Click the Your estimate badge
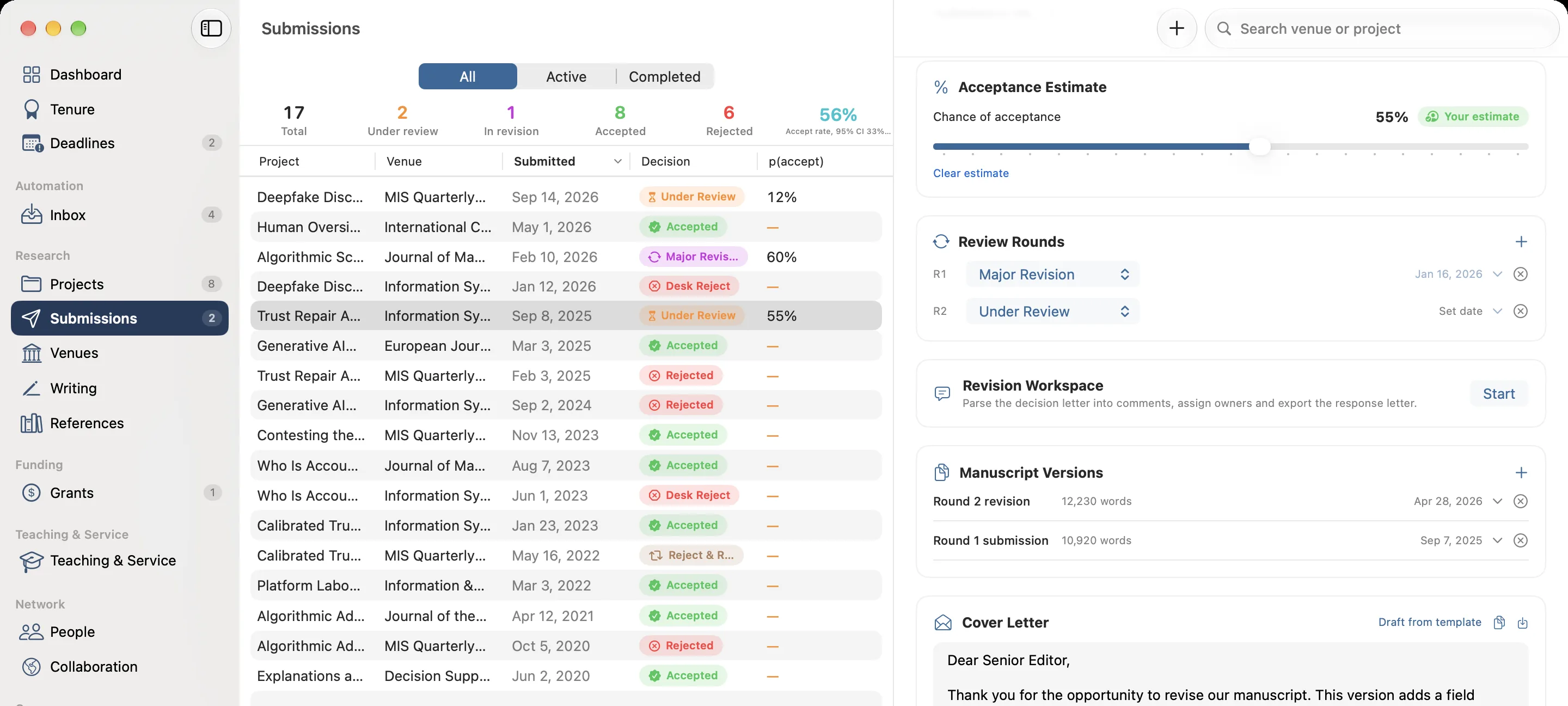 [1472, 117]
